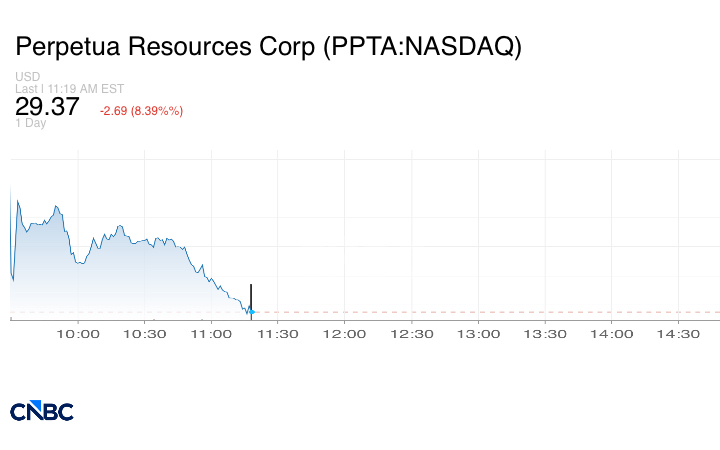
Task: Click the black vertical marker at chart's latest point
Action: (x=251, y=297)
